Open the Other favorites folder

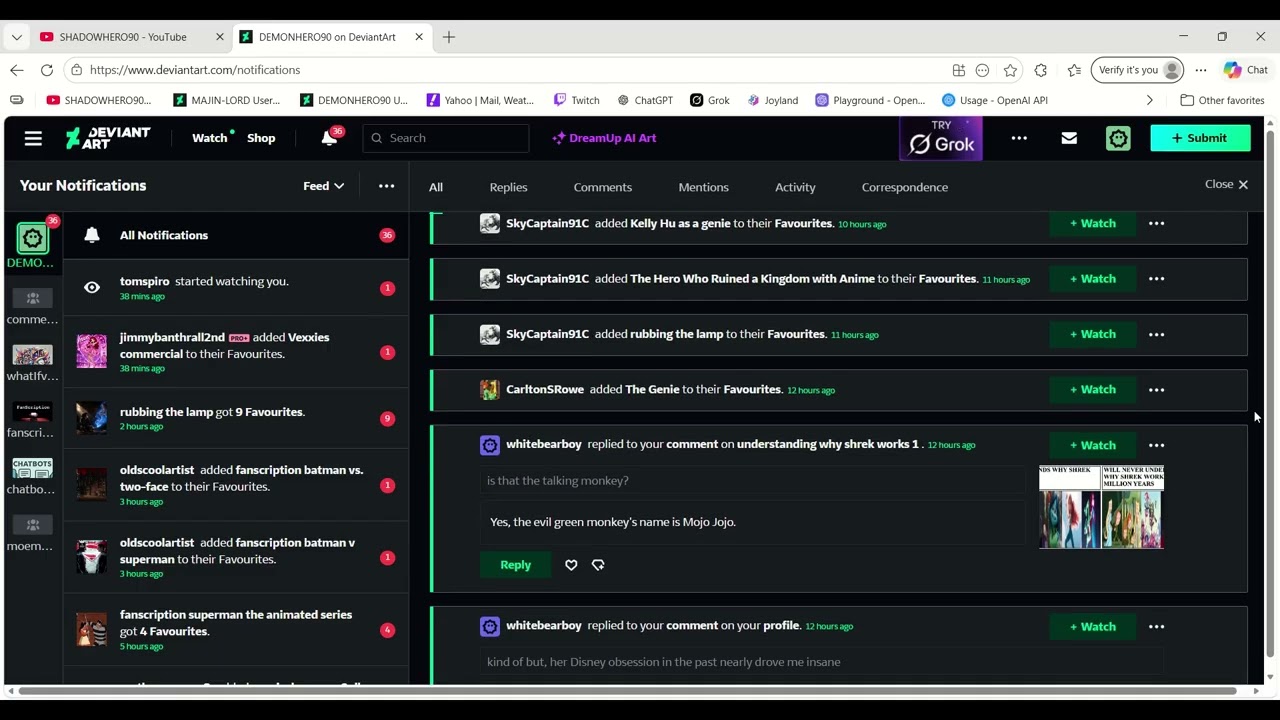coord(1222,100)
